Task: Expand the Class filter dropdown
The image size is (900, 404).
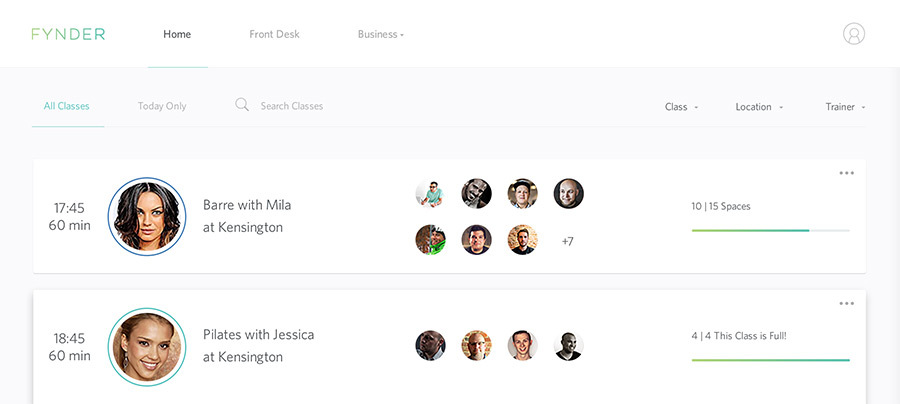Action: tap(681, 107)
